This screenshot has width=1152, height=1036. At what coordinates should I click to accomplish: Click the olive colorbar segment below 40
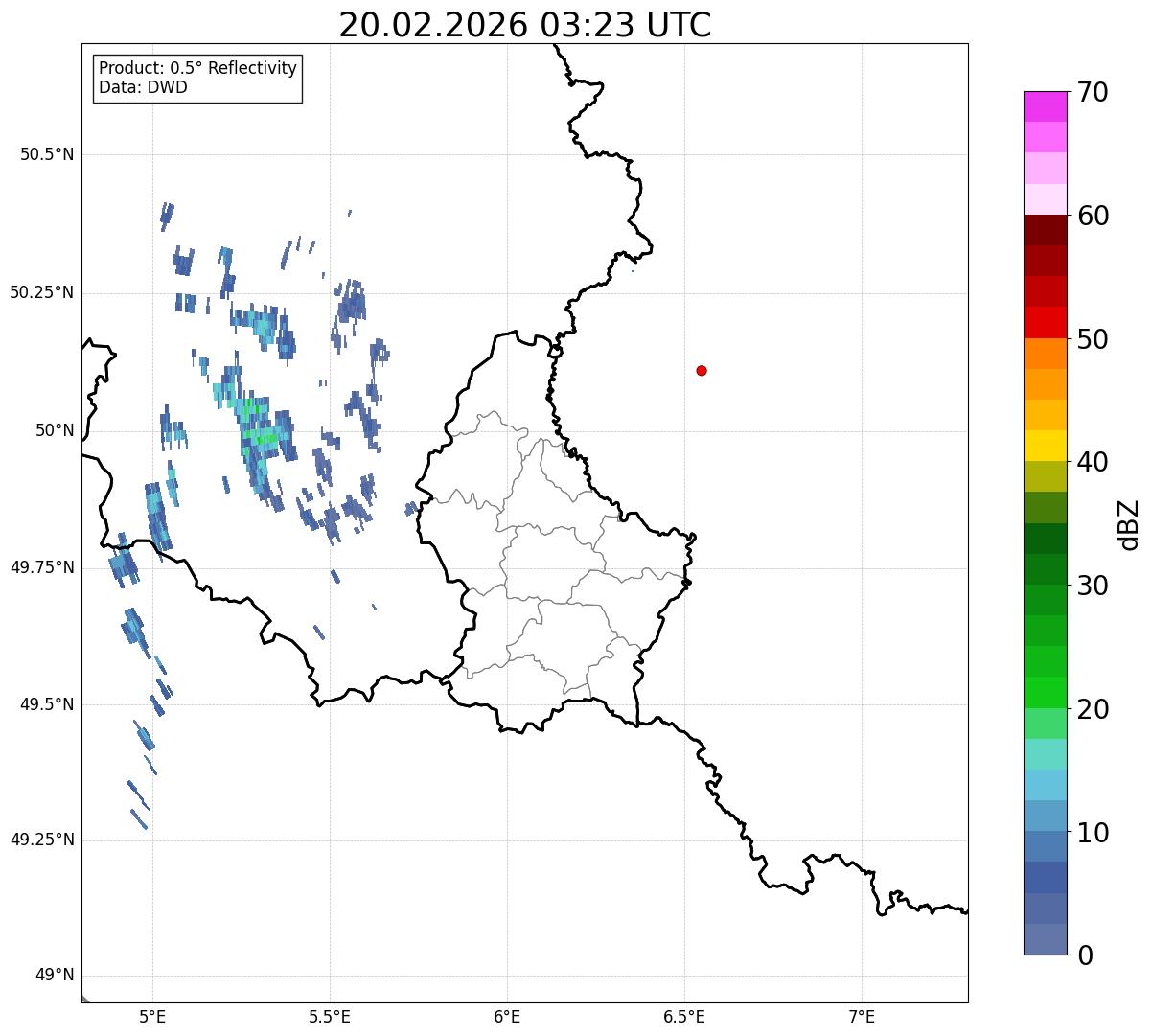coord(1045,476)
